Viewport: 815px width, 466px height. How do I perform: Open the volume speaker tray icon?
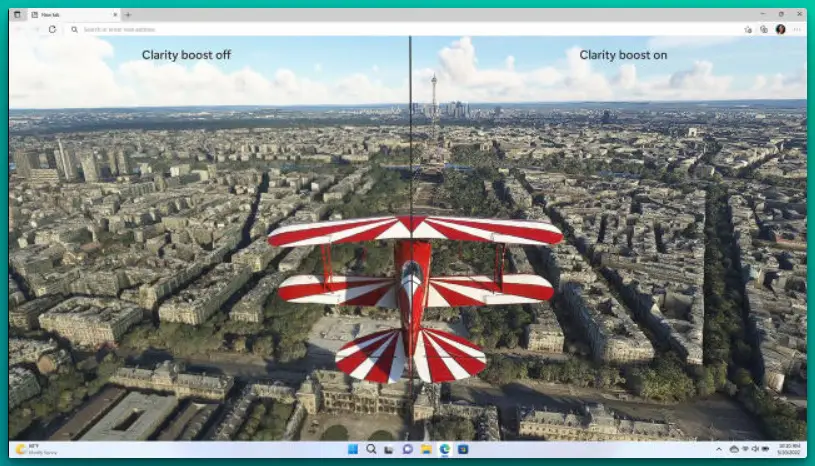755,449
